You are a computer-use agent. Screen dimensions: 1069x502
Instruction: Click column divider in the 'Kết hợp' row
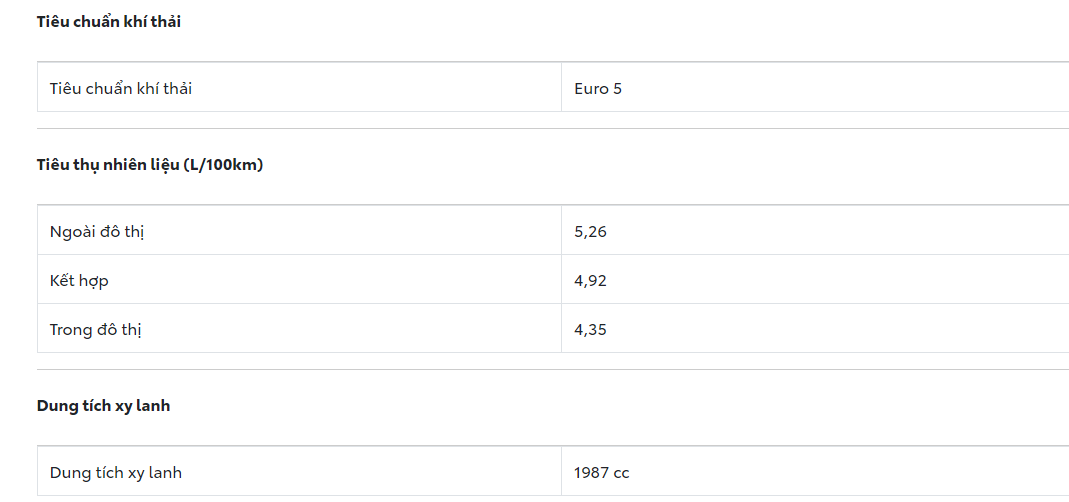click(561, 280)
